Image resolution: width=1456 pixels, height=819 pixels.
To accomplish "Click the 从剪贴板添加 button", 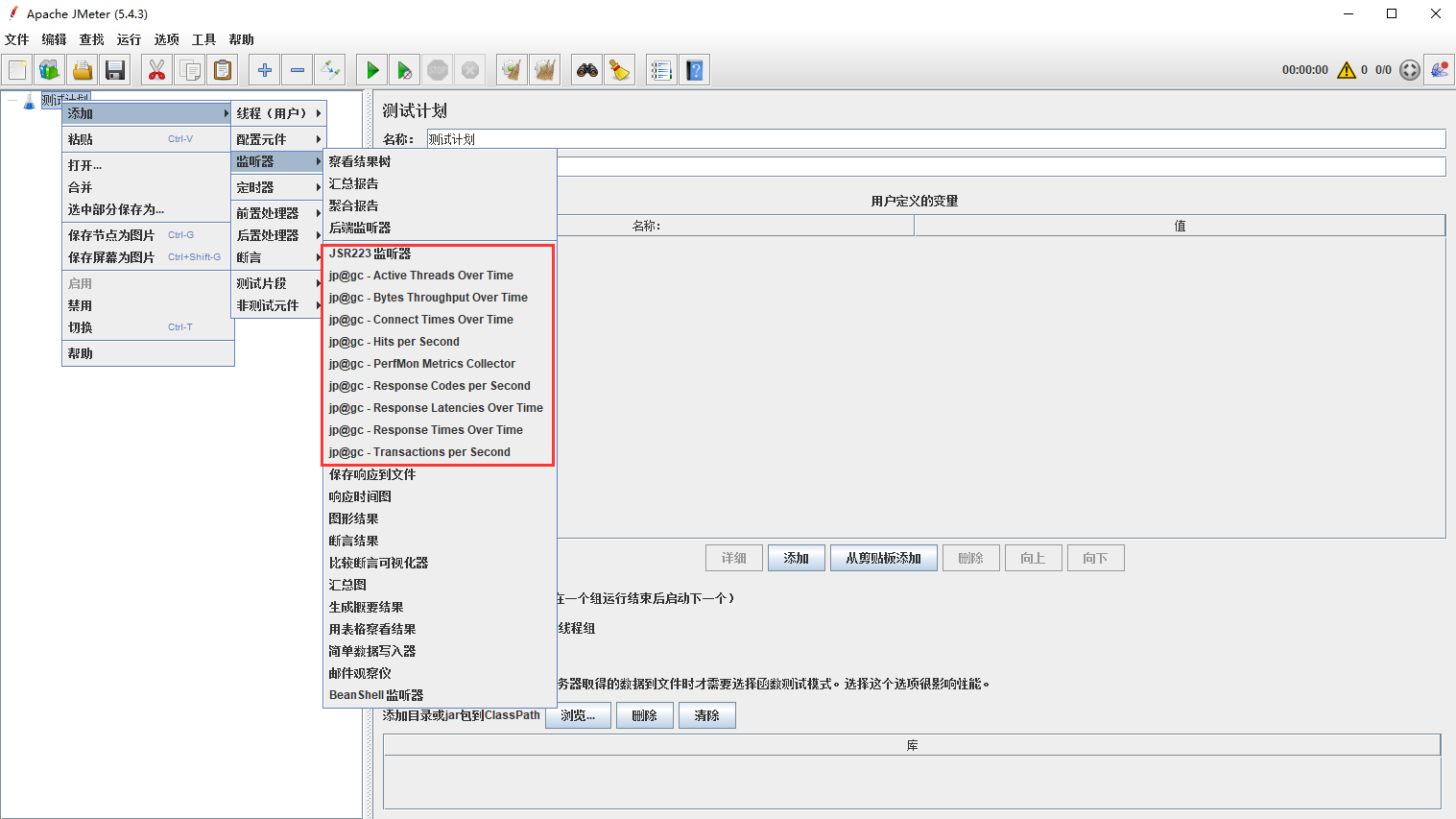I will 883,558.
